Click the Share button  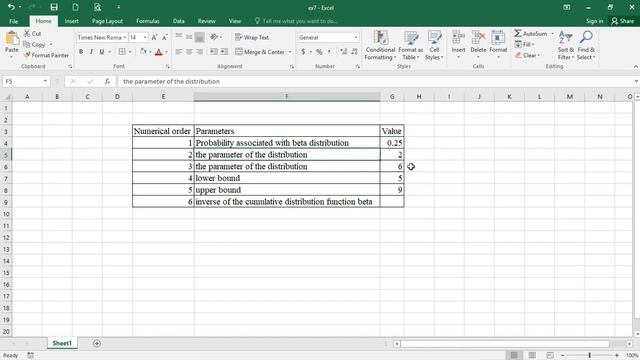(x=623, y=21)
